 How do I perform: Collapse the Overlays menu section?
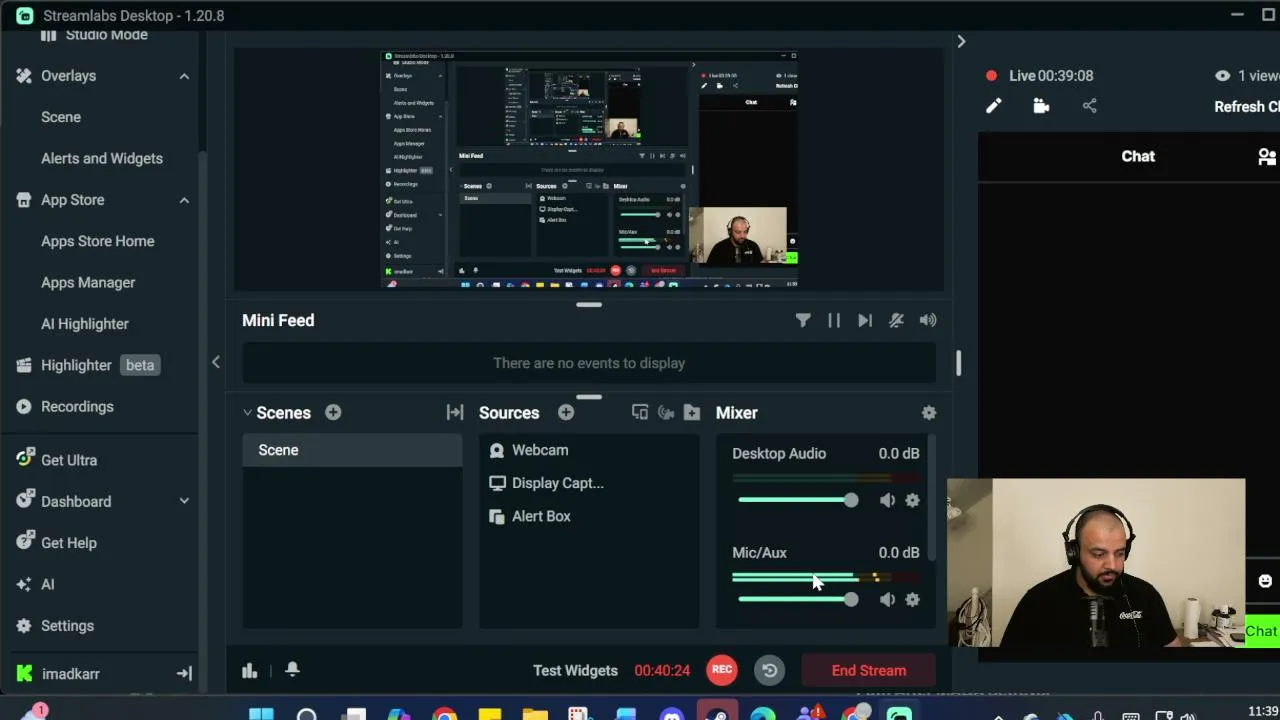[184, 76]
